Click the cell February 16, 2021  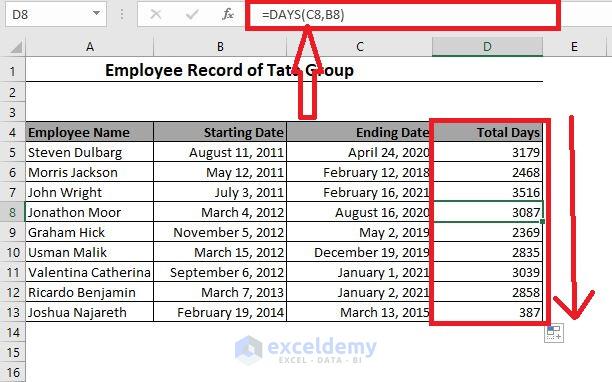[359, 192]
